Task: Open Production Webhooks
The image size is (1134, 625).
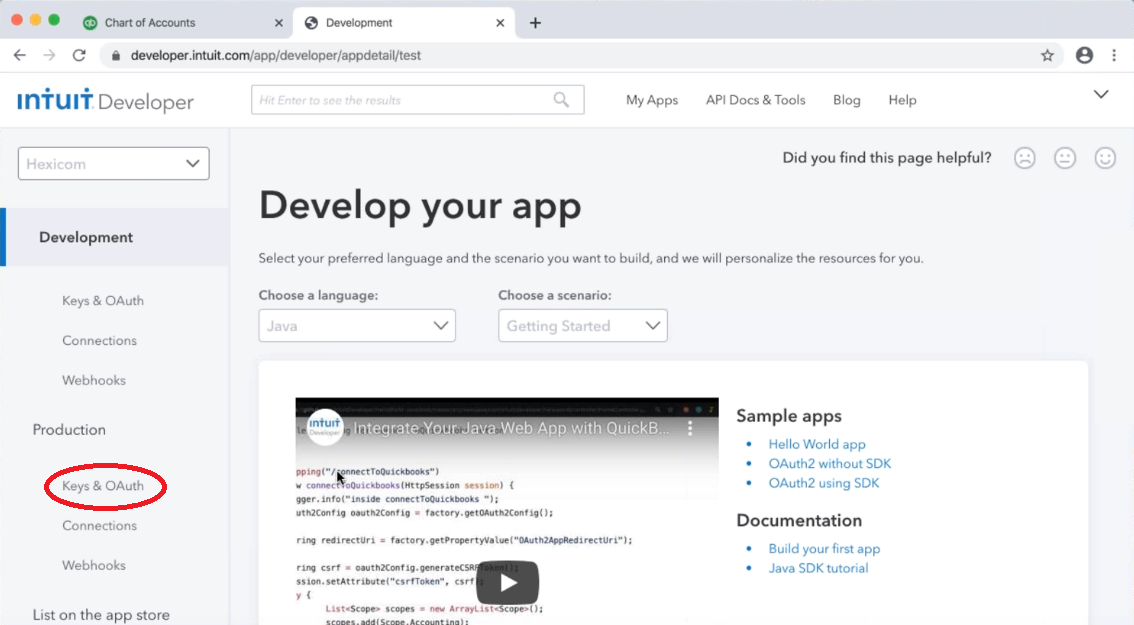Action: tap(94, 565)
